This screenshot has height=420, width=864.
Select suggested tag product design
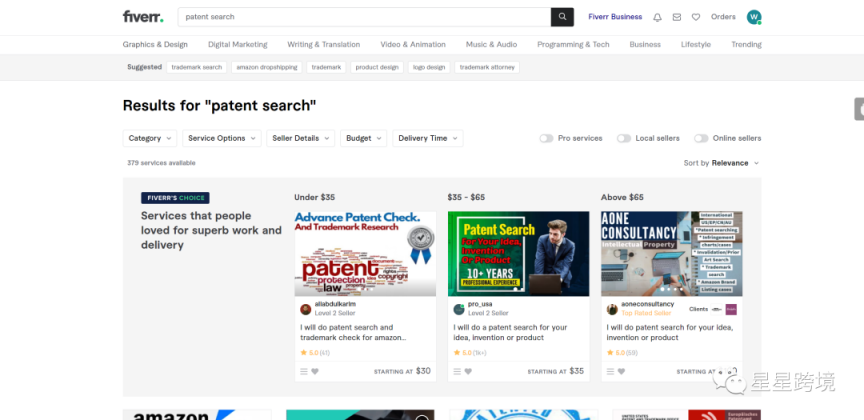(377, 67)
